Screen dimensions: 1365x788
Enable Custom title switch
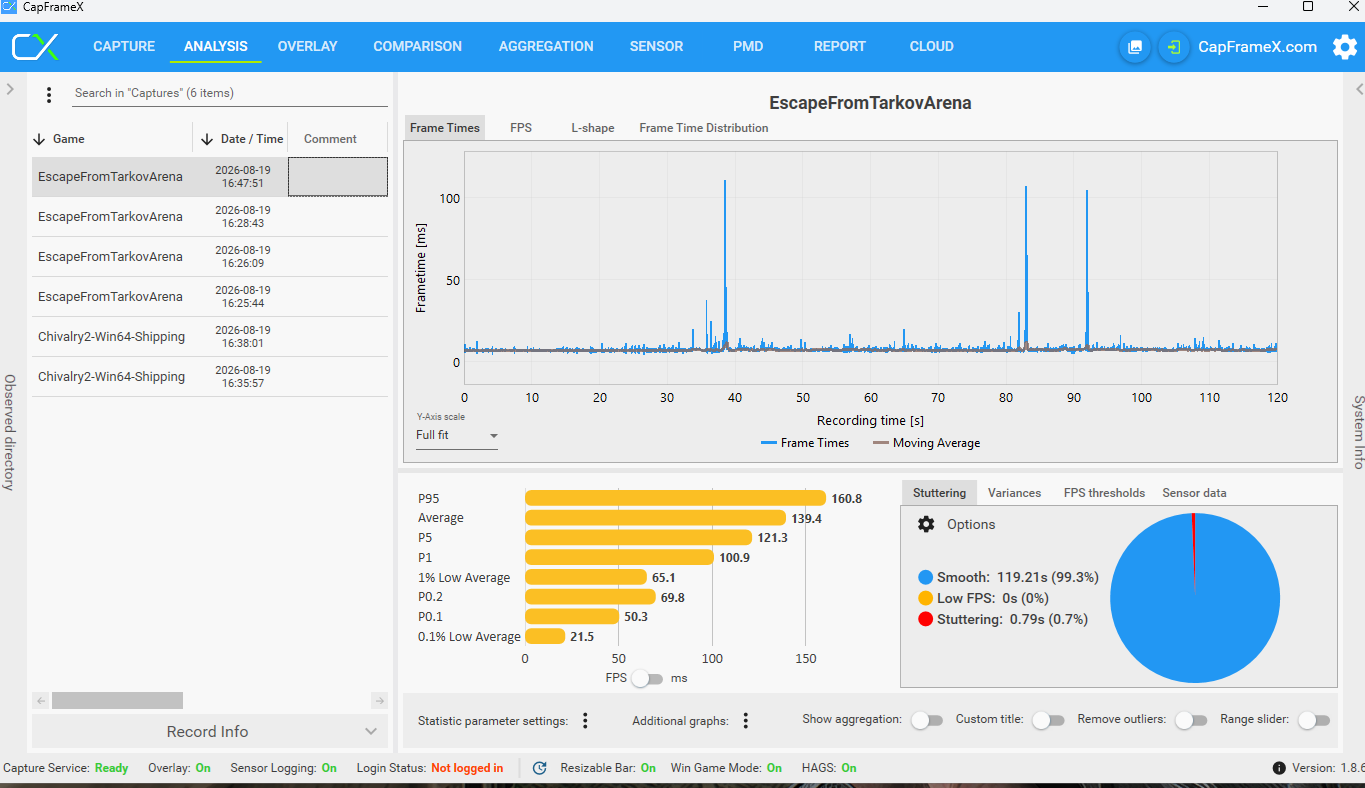pos(1048,720)
